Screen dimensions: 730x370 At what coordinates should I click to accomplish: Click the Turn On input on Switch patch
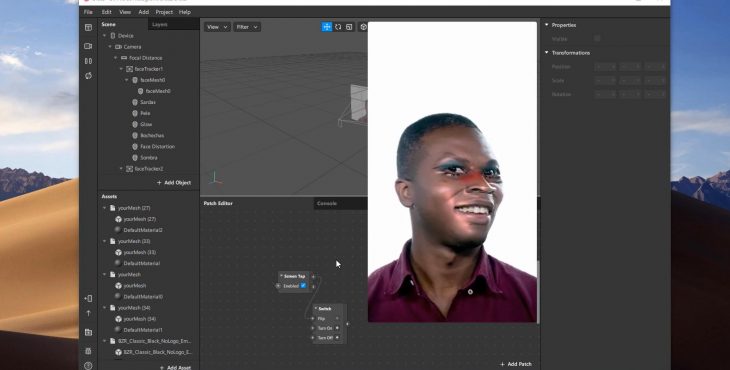point(313,328)
